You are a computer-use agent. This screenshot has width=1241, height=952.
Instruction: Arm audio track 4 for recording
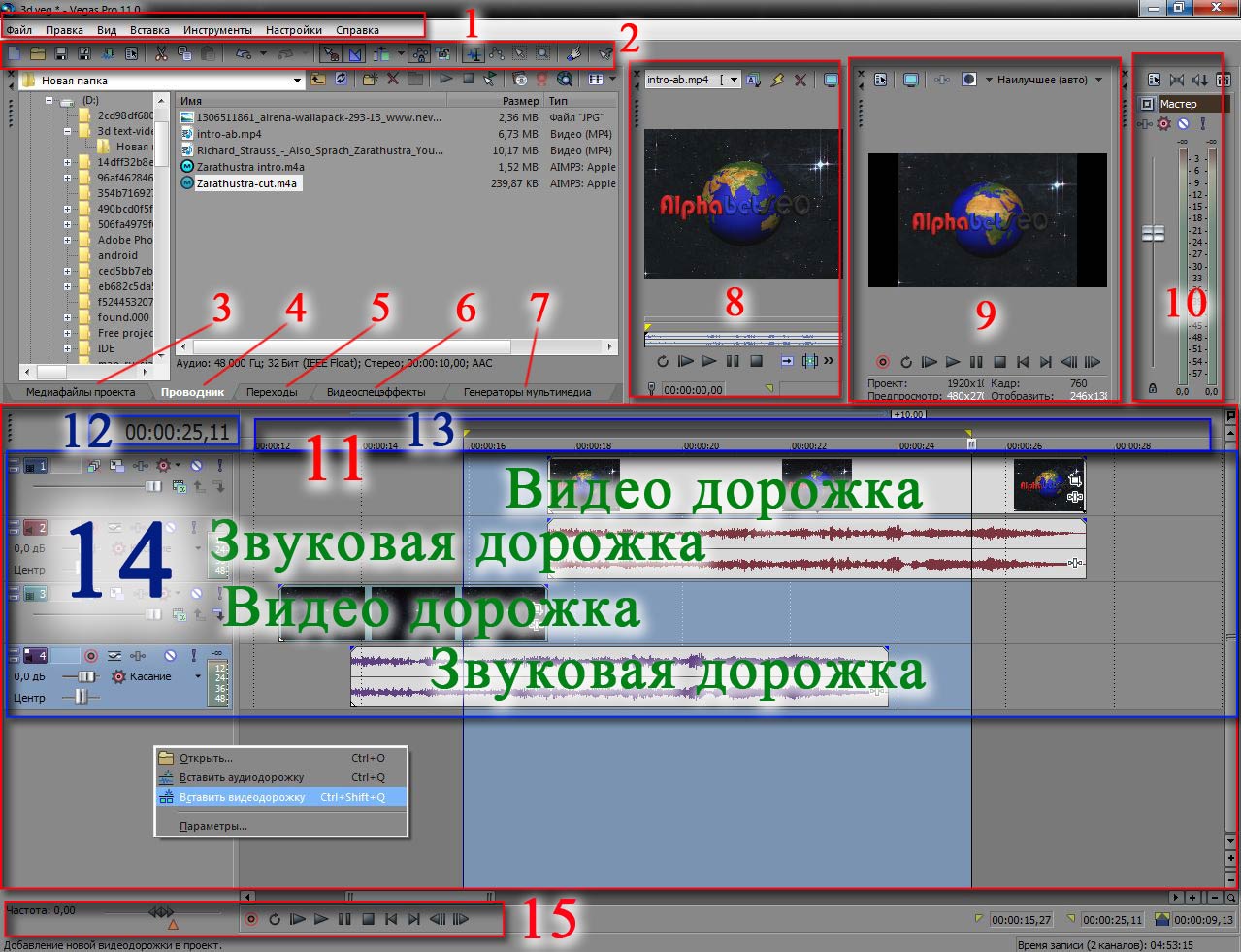(x=91, y=656)
